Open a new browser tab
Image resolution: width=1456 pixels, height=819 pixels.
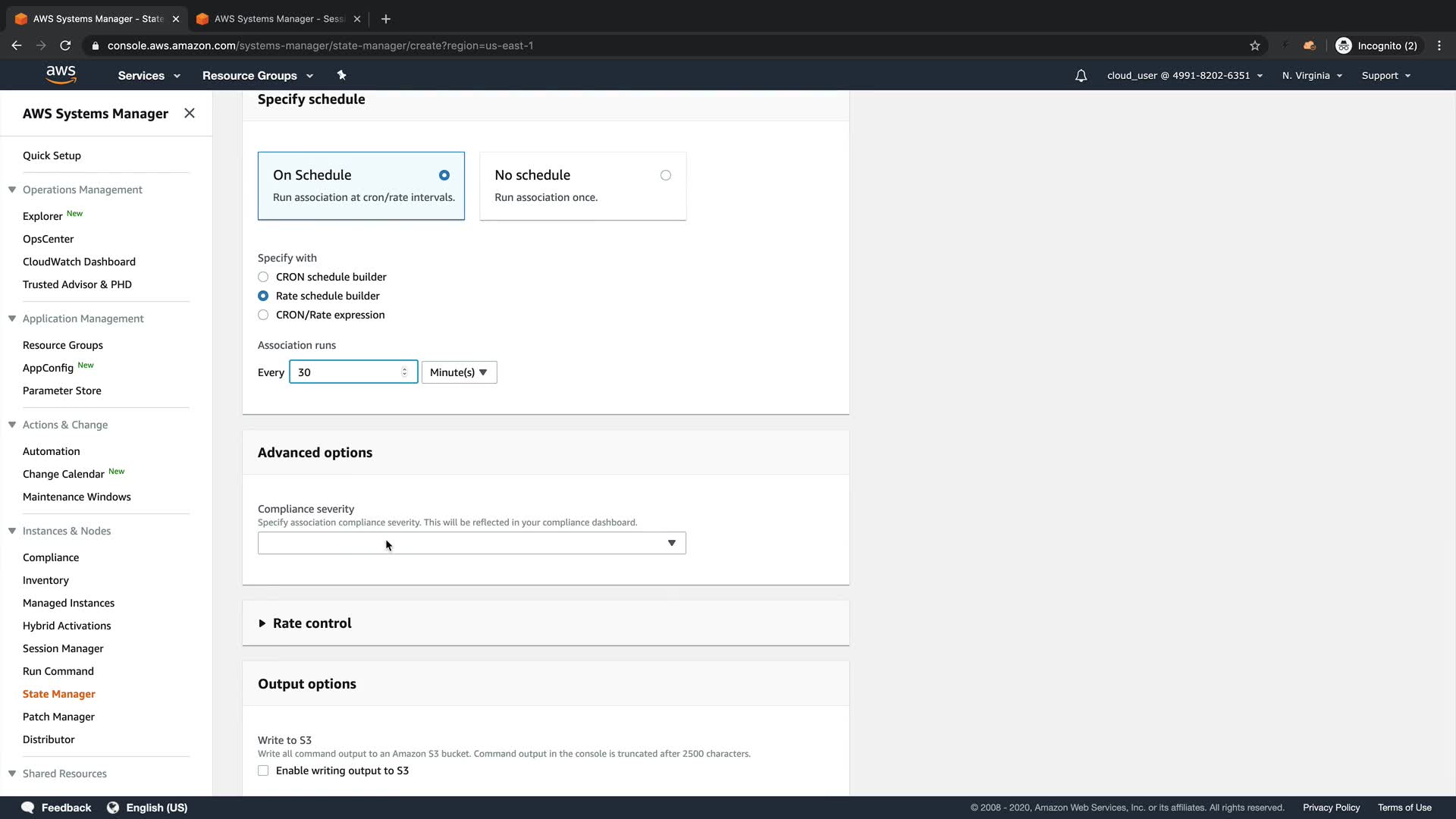(386, 19)
